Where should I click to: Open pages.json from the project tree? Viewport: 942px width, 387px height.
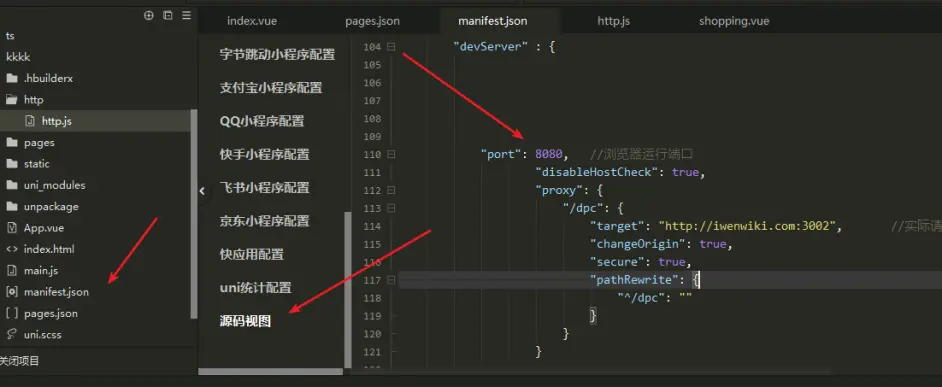[x=41, y=313]
